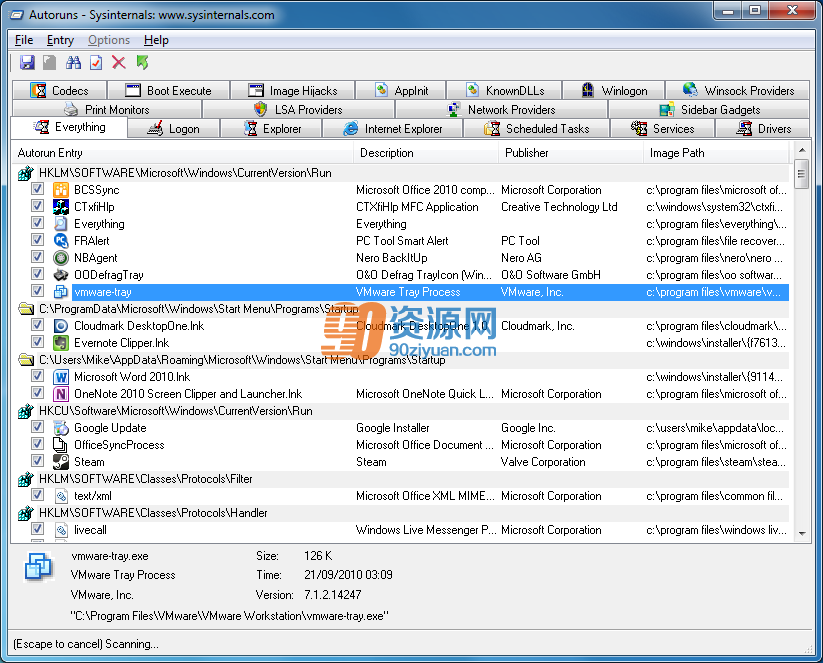This screenshot has width=823, height=663.
Task: Click the vertical scrollbar thumb
Action: 801,174
